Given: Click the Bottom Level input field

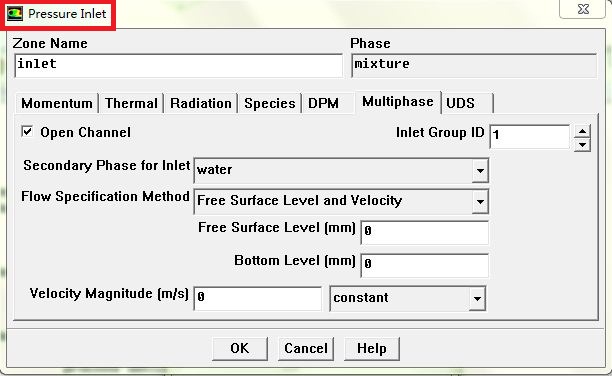Looking at the screenshot, I should click(x=425, y=265).
